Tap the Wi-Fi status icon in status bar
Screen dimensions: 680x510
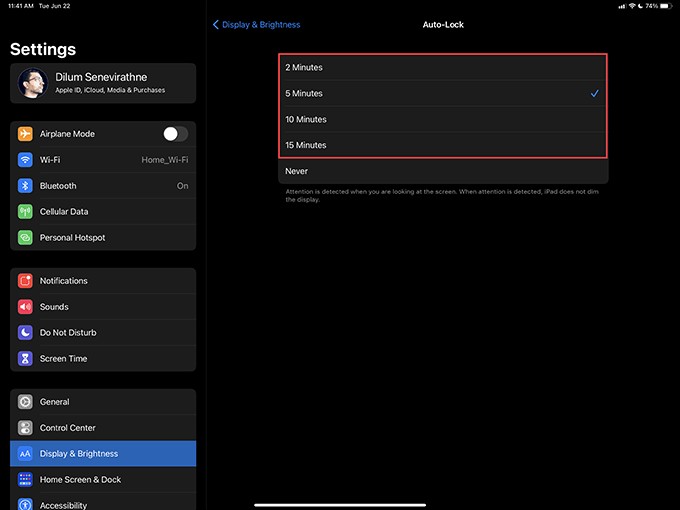pos(632,6)
